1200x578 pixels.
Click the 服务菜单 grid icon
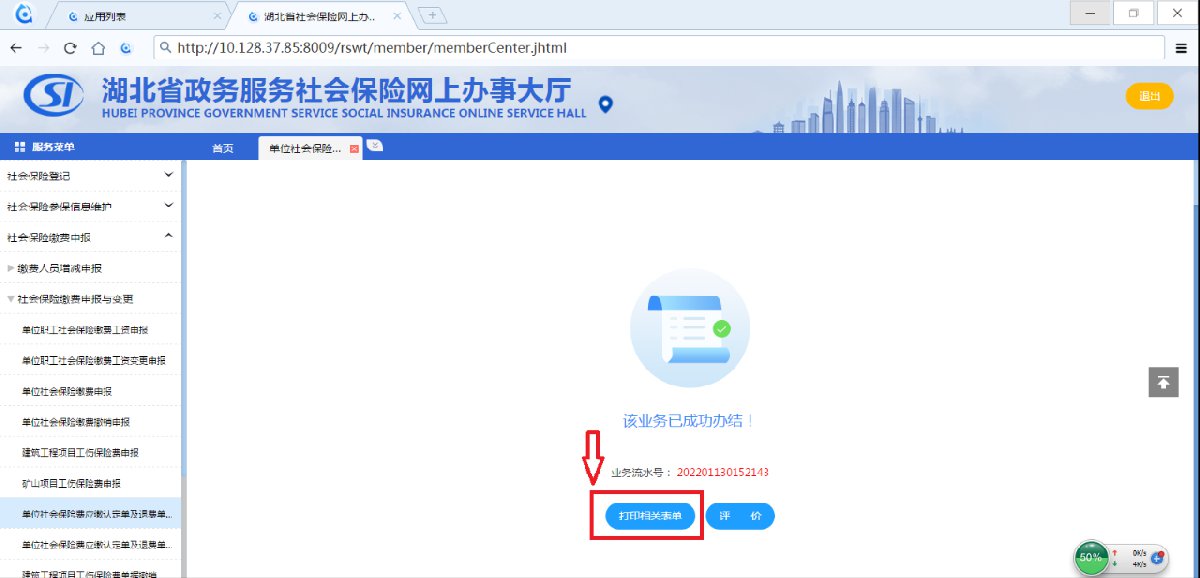[20, 147]
